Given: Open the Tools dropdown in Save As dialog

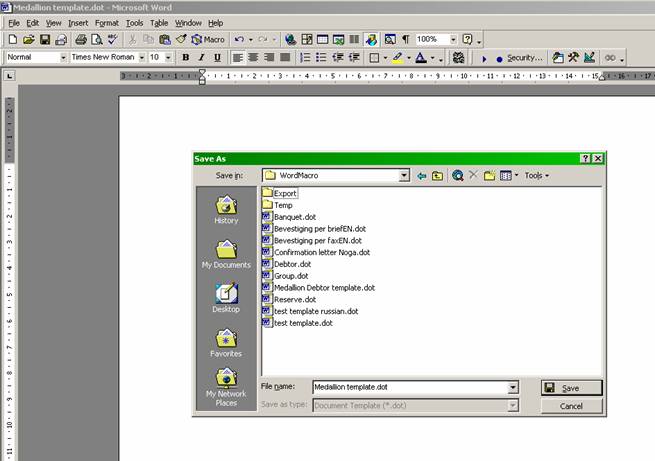Looking at the screenshot, I should click(537, 175).
